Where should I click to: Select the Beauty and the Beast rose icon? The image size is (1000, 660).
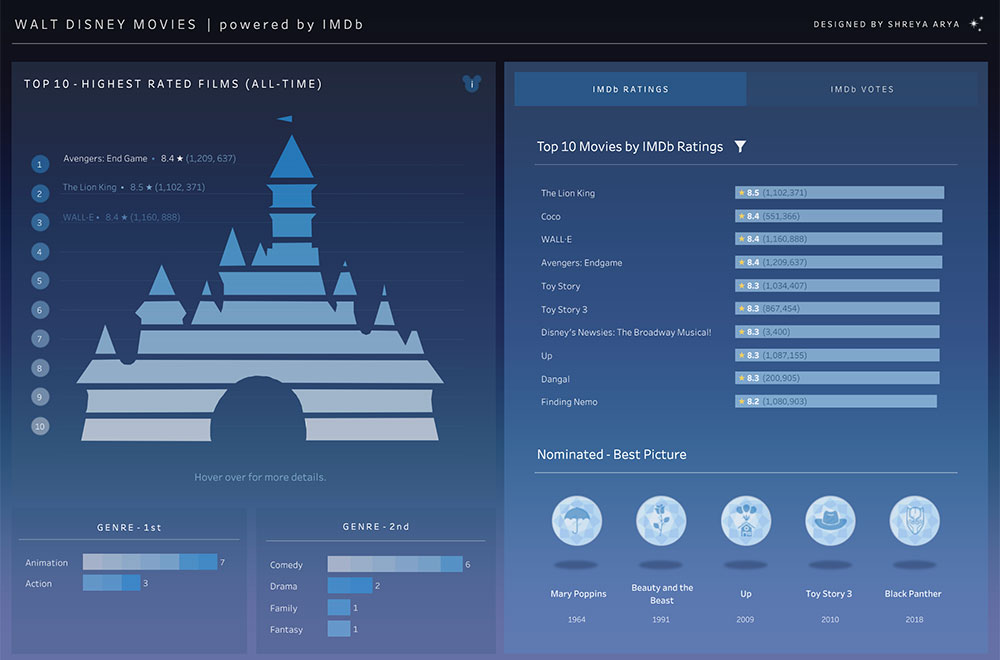[x=661, y=521]
